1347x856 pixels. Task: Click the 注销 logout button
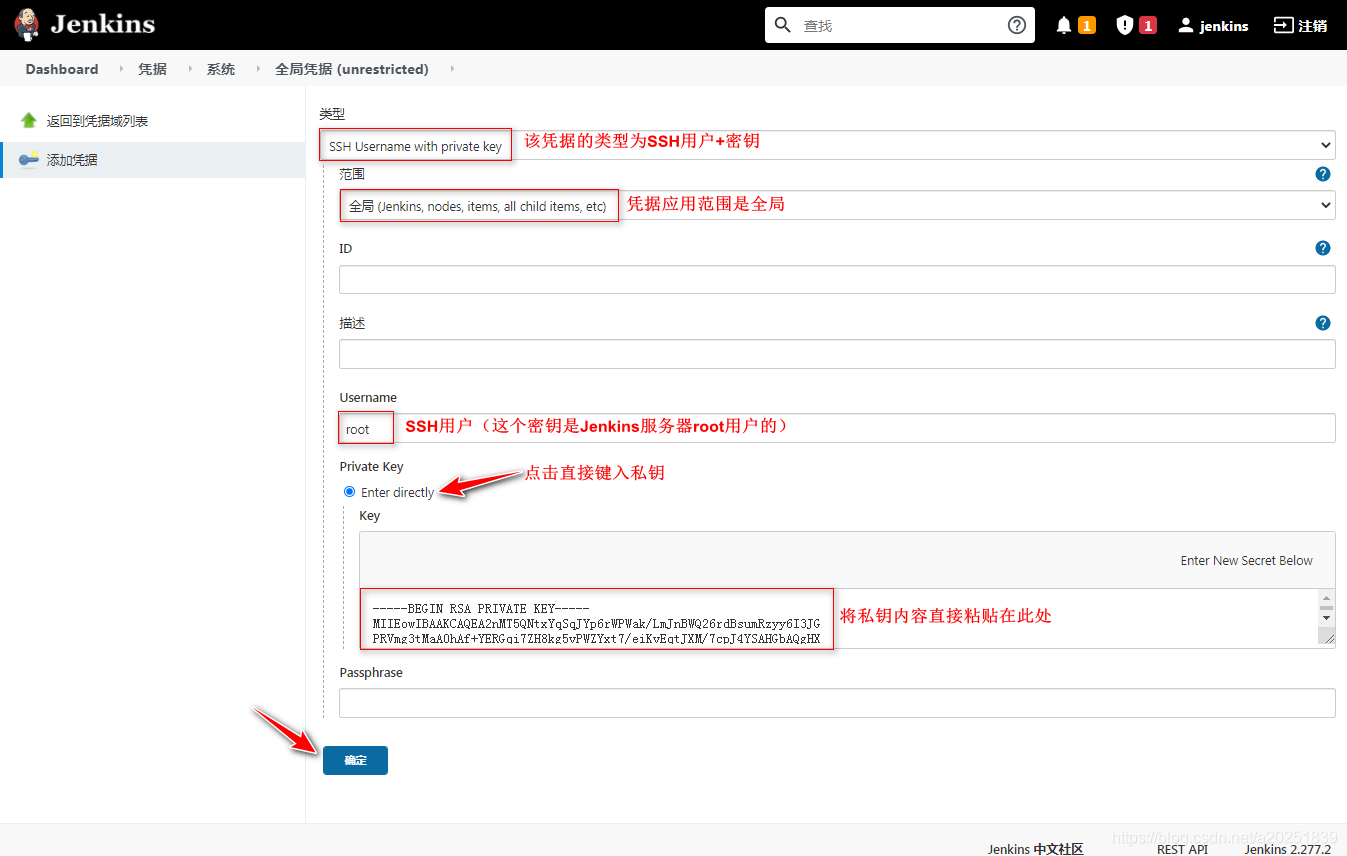pyautogui.click(x=1300, y=25)
